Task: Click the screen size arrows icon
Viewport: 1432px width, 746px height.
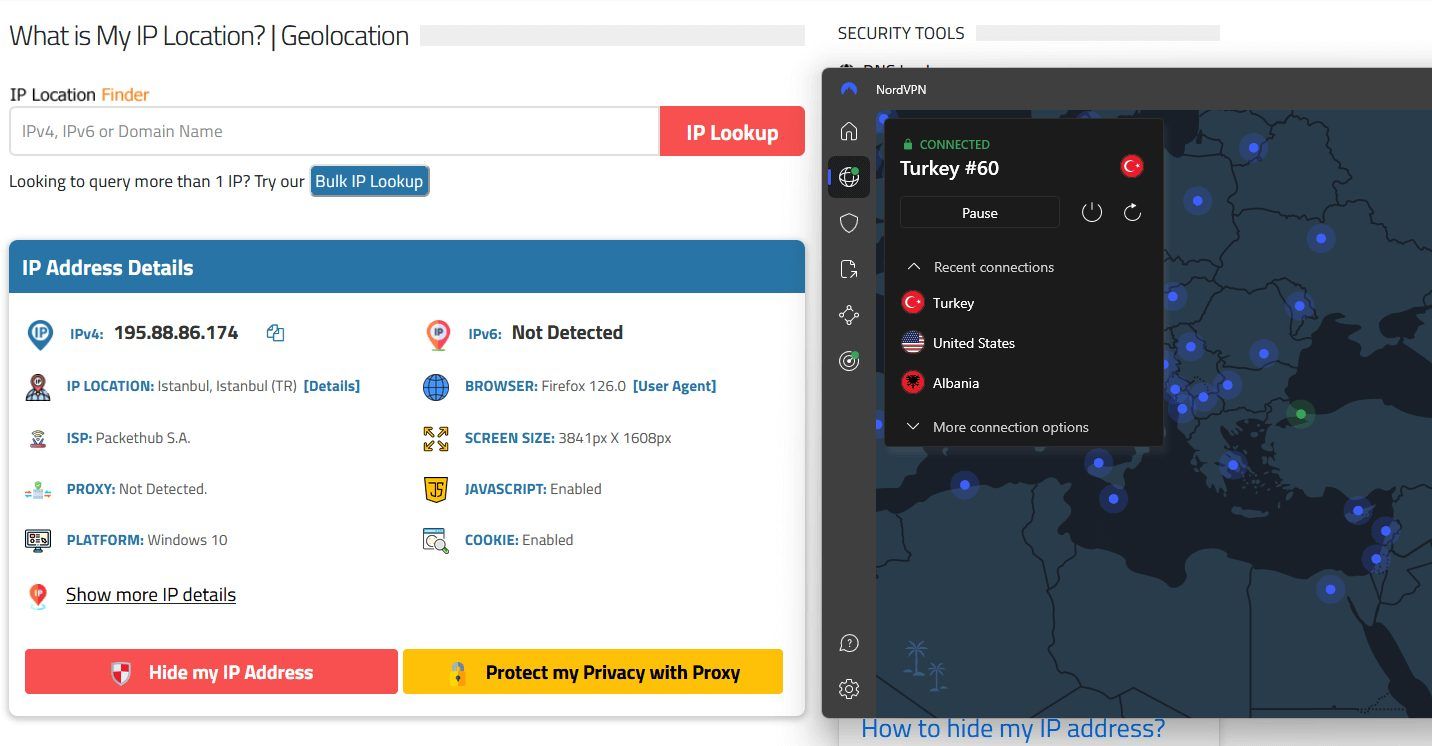Action: tap(436, 438)
